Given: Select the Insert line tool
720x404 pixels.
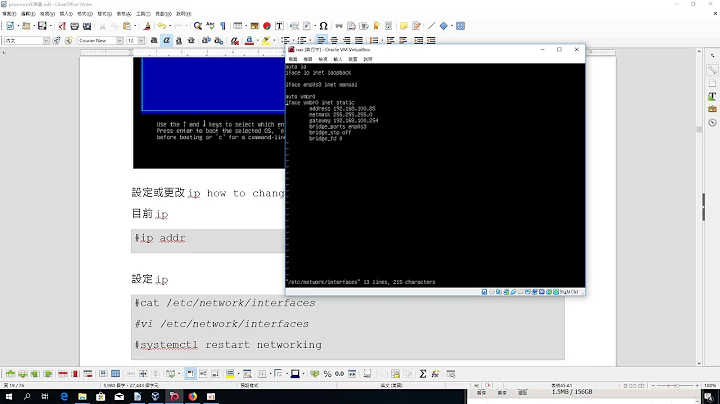Looking at the screenshot, I should point(431,26).
